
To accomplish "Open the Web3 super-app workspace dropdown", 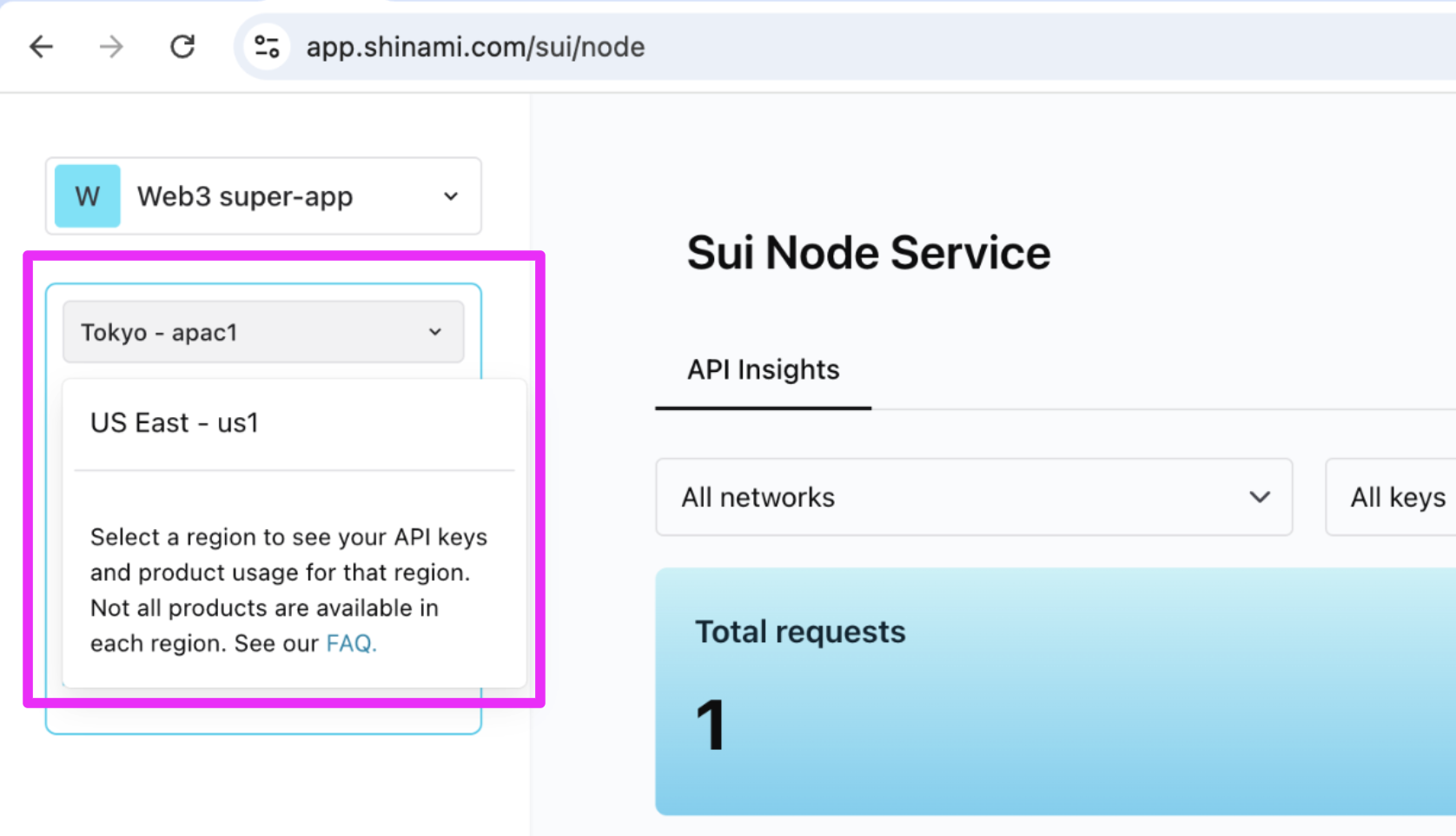I will click(x=263, y=196).
